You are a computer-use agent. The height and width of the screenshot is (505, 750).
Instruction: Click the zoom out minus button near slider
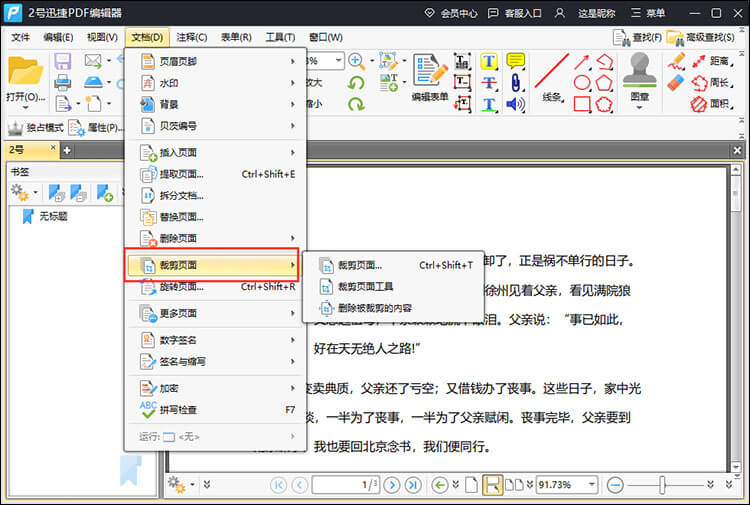615,485
